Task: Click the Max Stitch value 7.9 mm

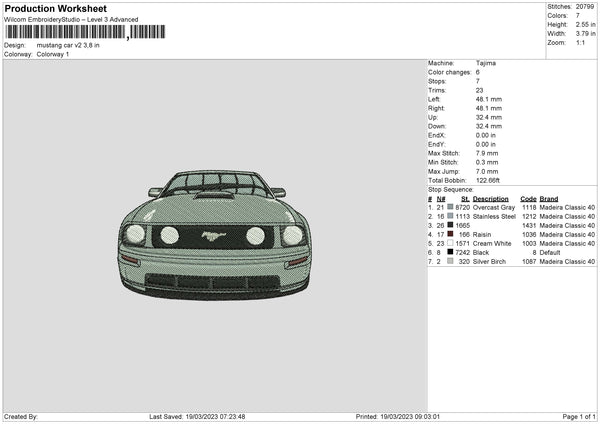Action: [x=487, y=153]
